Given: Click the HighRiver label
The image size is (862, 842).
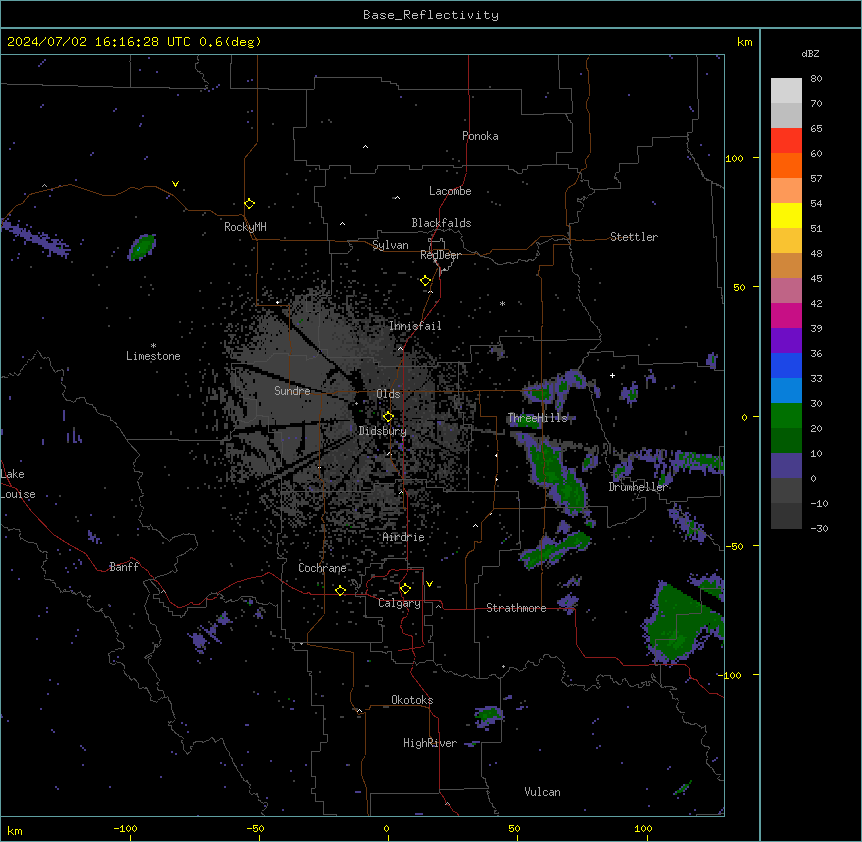Looking at the screenshot, I should click(x=430, y=743).
